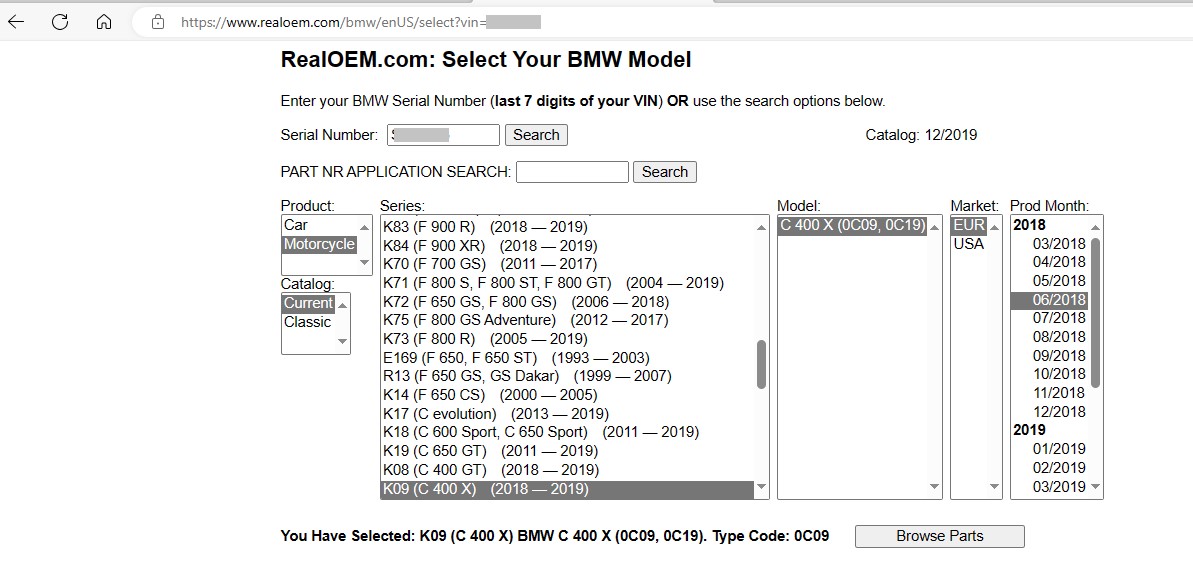This screenshot has height=578, width=1193.
Task: Click the Series list scrollbar thumb
Action: 761,364
